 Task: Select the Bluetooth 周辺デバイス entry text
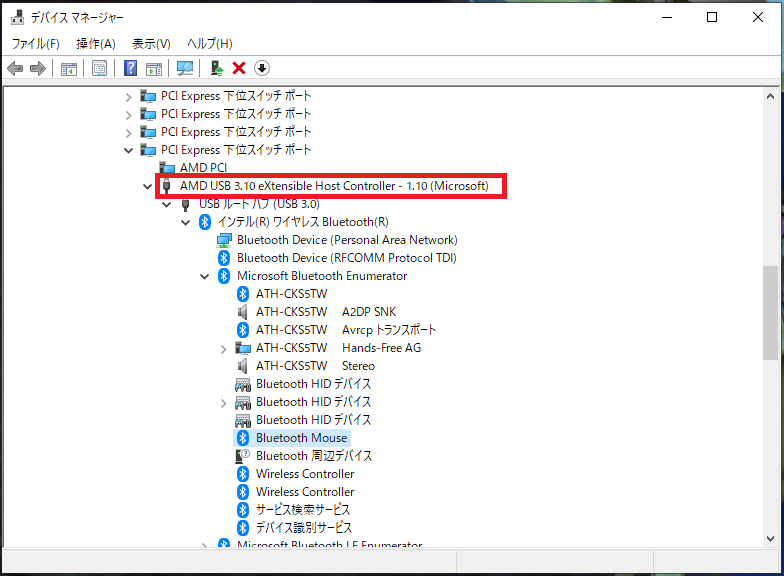[314, 456]
